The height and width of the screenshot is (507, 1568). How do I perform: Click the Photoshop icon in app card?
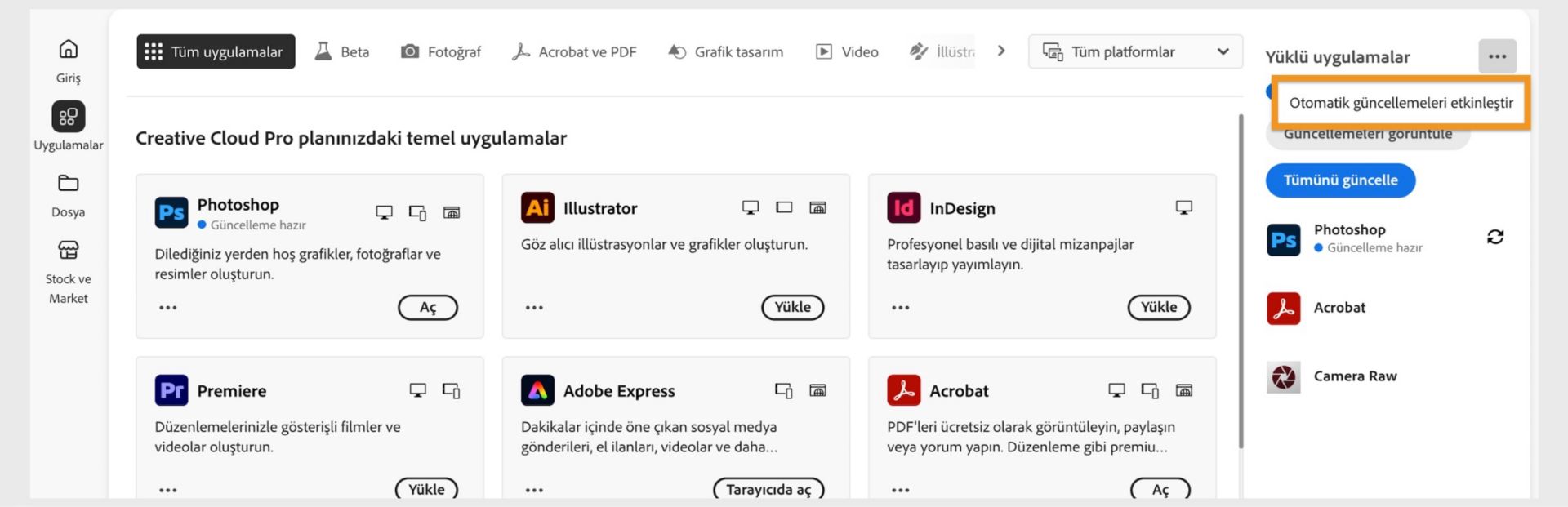(171, 213)
